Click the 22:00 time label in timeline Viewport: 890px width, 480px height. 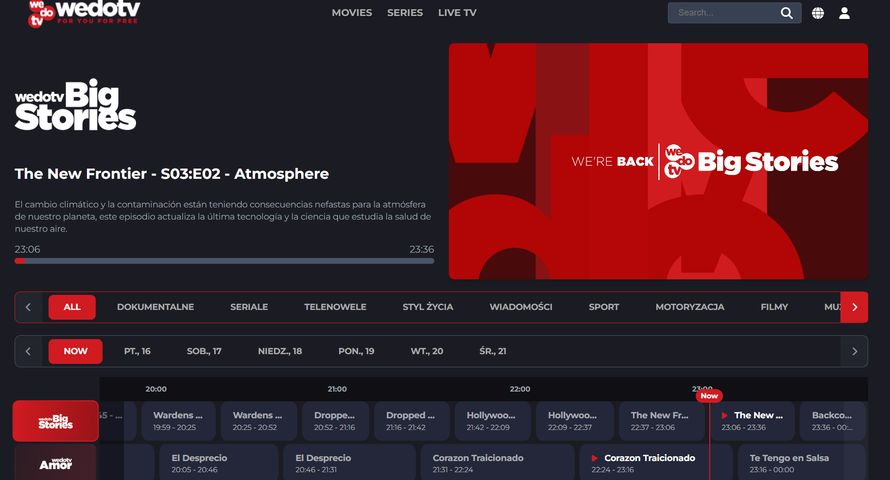pyautogui.click(x=520, y=389)
